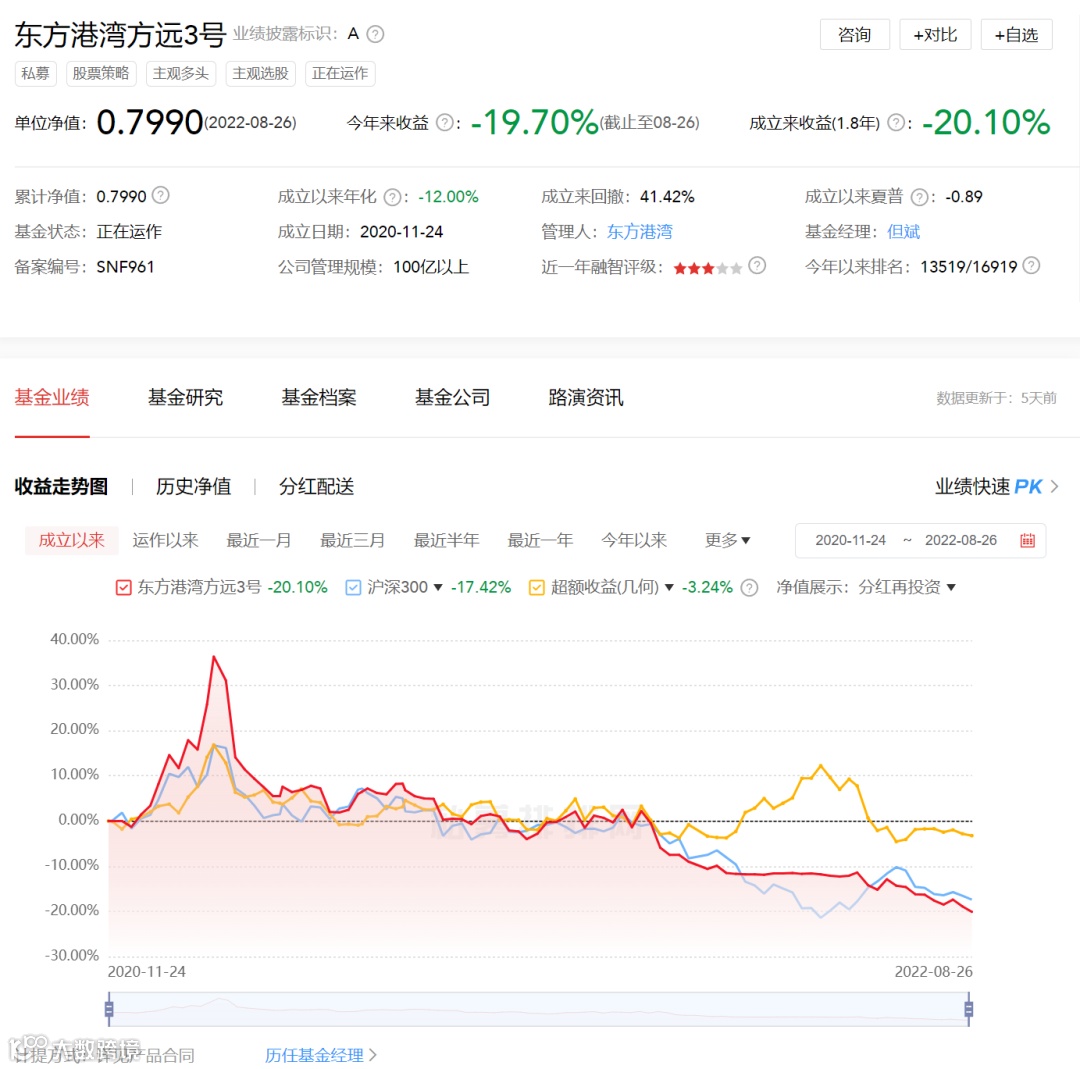Click the arrow after 业绩快速 PK
Image resolution: width=1080 pixels, height=1069 pixels.
1055,486
